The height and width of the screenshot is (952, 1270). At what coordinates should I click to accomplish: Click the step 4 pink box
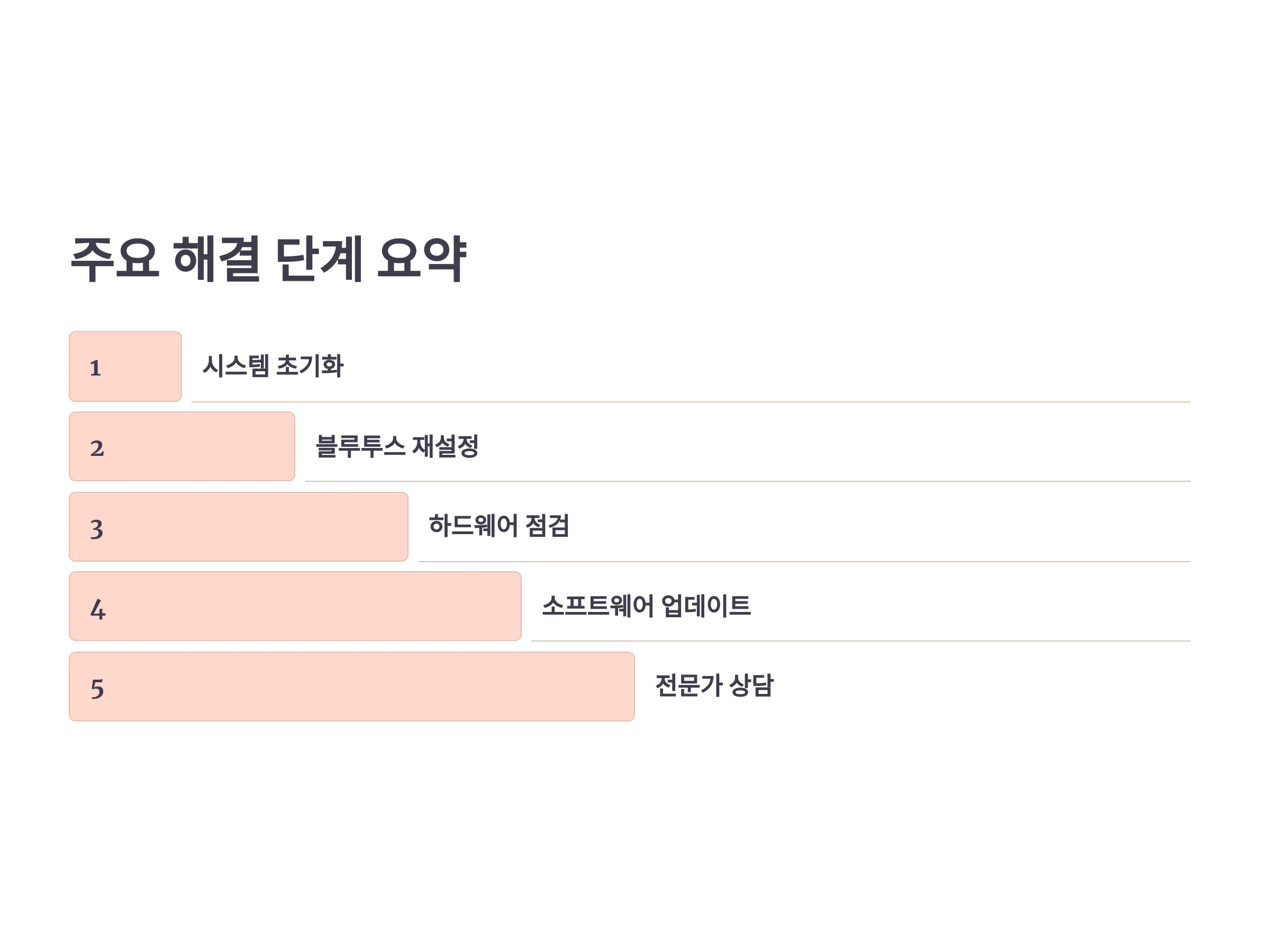click(x=295, y=606)
